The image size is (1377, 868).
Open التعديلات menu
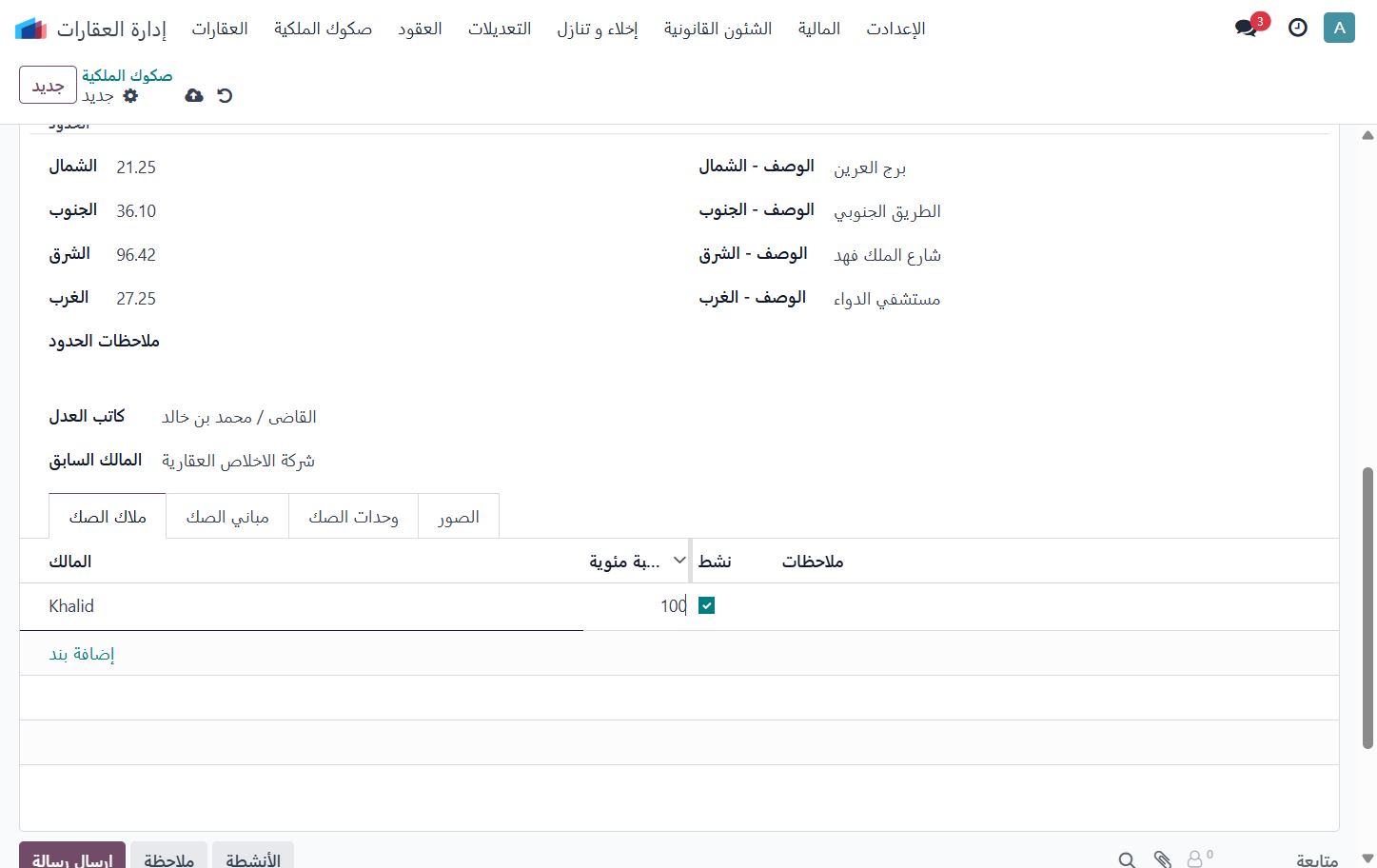pyautogui.click(x=500, y=29)
